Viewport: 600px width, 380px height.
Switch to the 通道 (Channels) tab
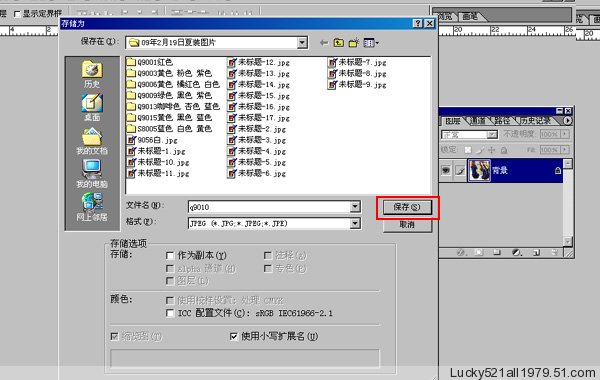point(478,121)
